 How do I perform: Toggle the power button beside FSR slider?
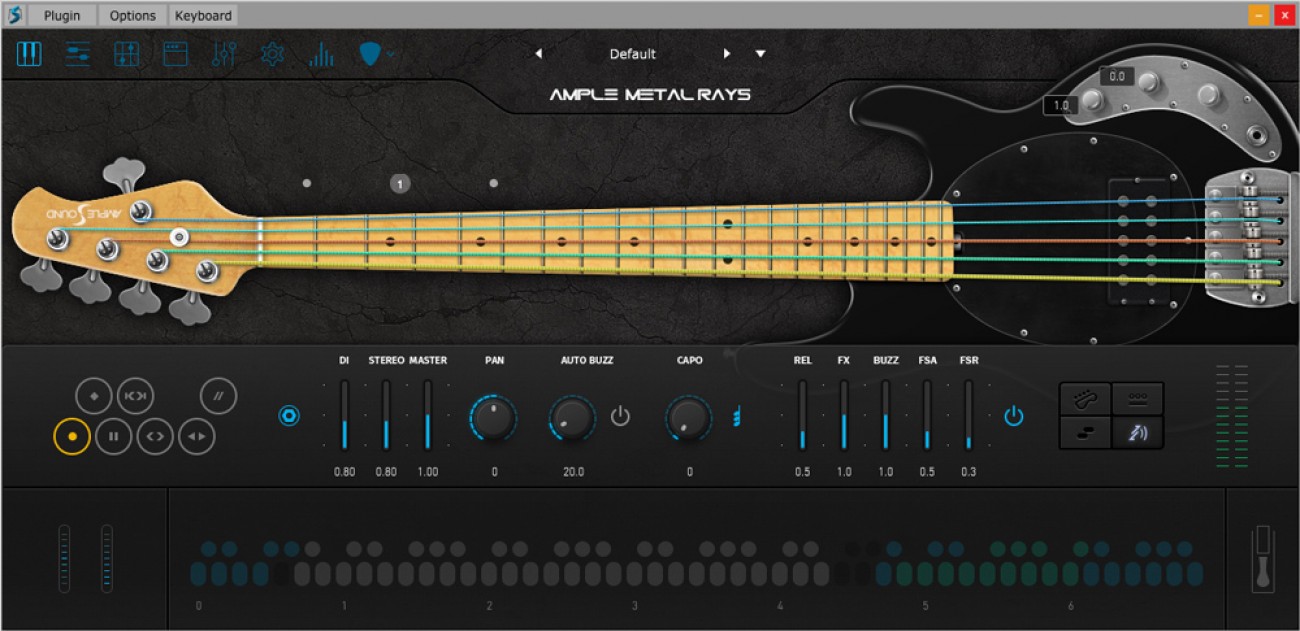(1015, 418)
